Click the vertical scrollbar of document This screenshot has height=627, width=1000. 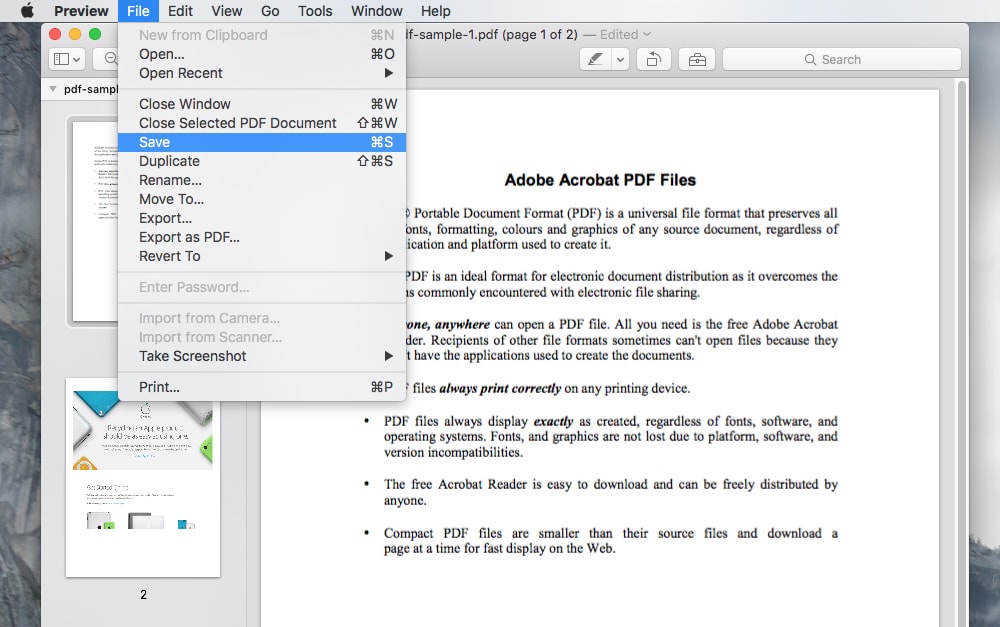(962, 352)
